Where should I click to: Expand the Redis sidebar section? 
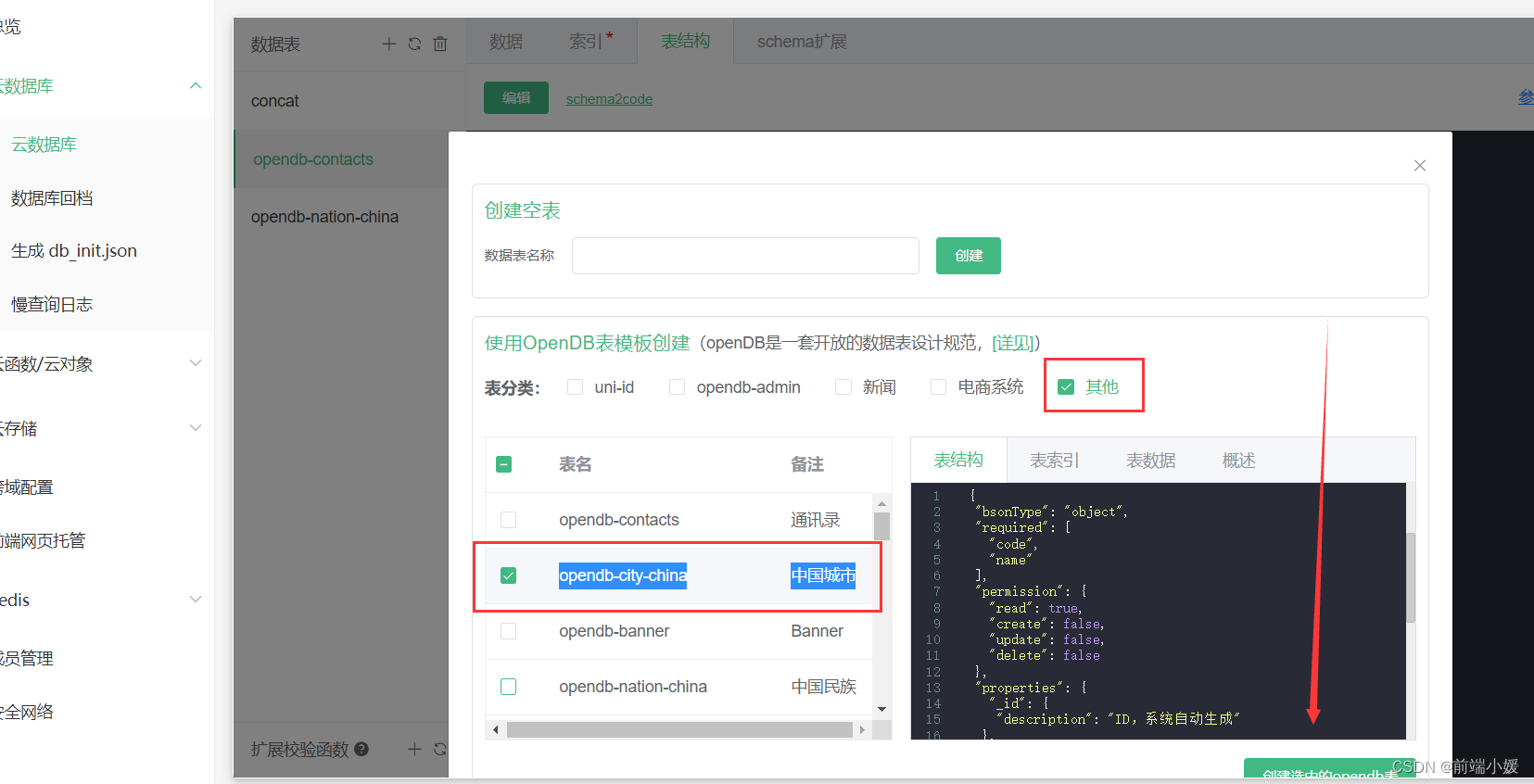click(196, 600)
